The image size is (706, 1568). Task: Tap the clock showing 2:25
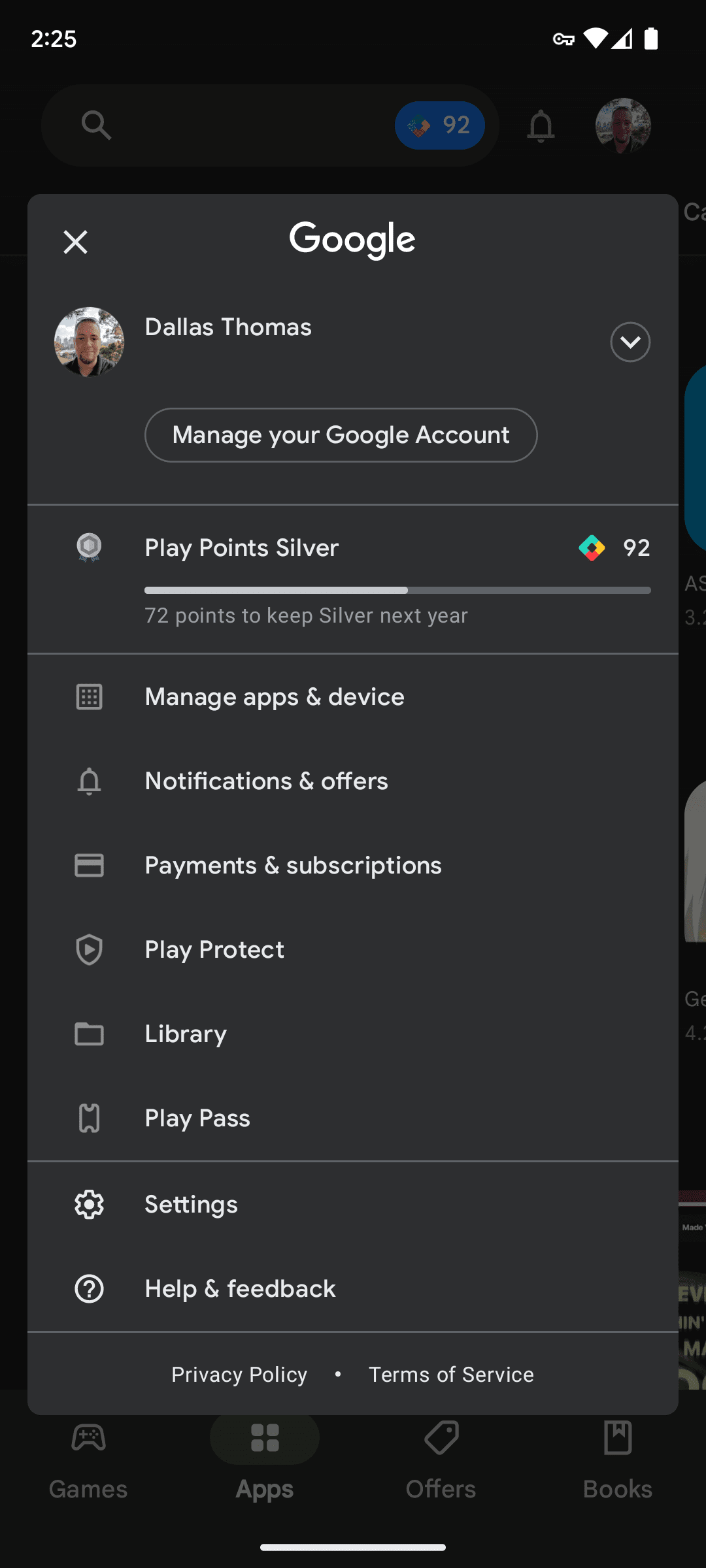pyautogui.click(x=54, y=39)
